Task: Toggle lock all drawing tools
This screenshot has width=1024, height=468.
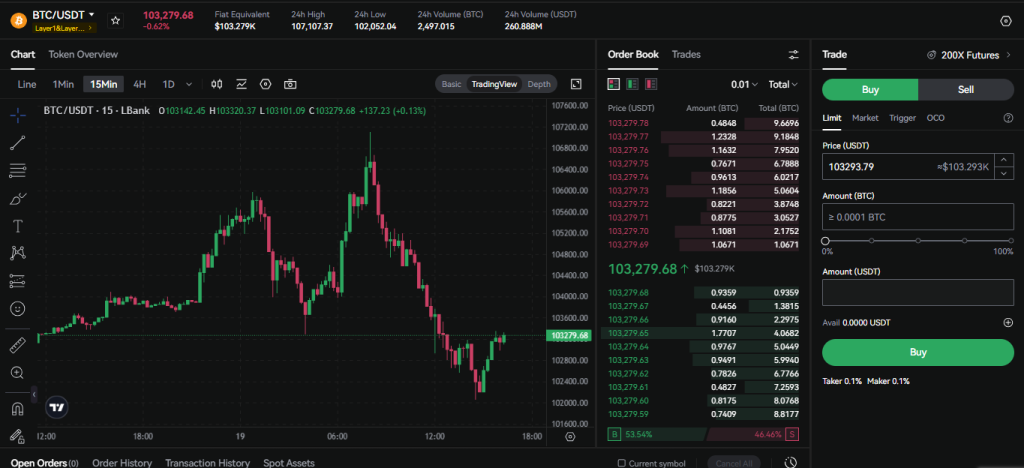Action: [x=18, y=435]
